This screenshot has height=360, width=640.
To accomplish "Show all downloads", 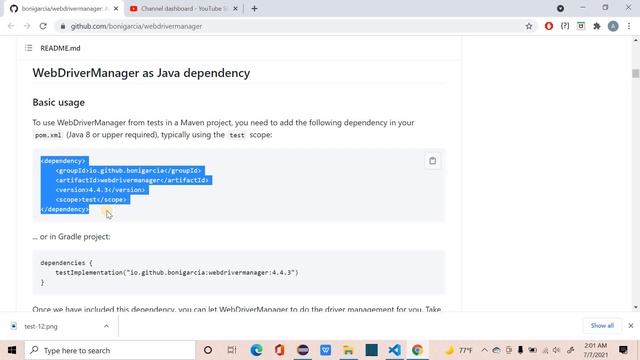I will (602, 326).
